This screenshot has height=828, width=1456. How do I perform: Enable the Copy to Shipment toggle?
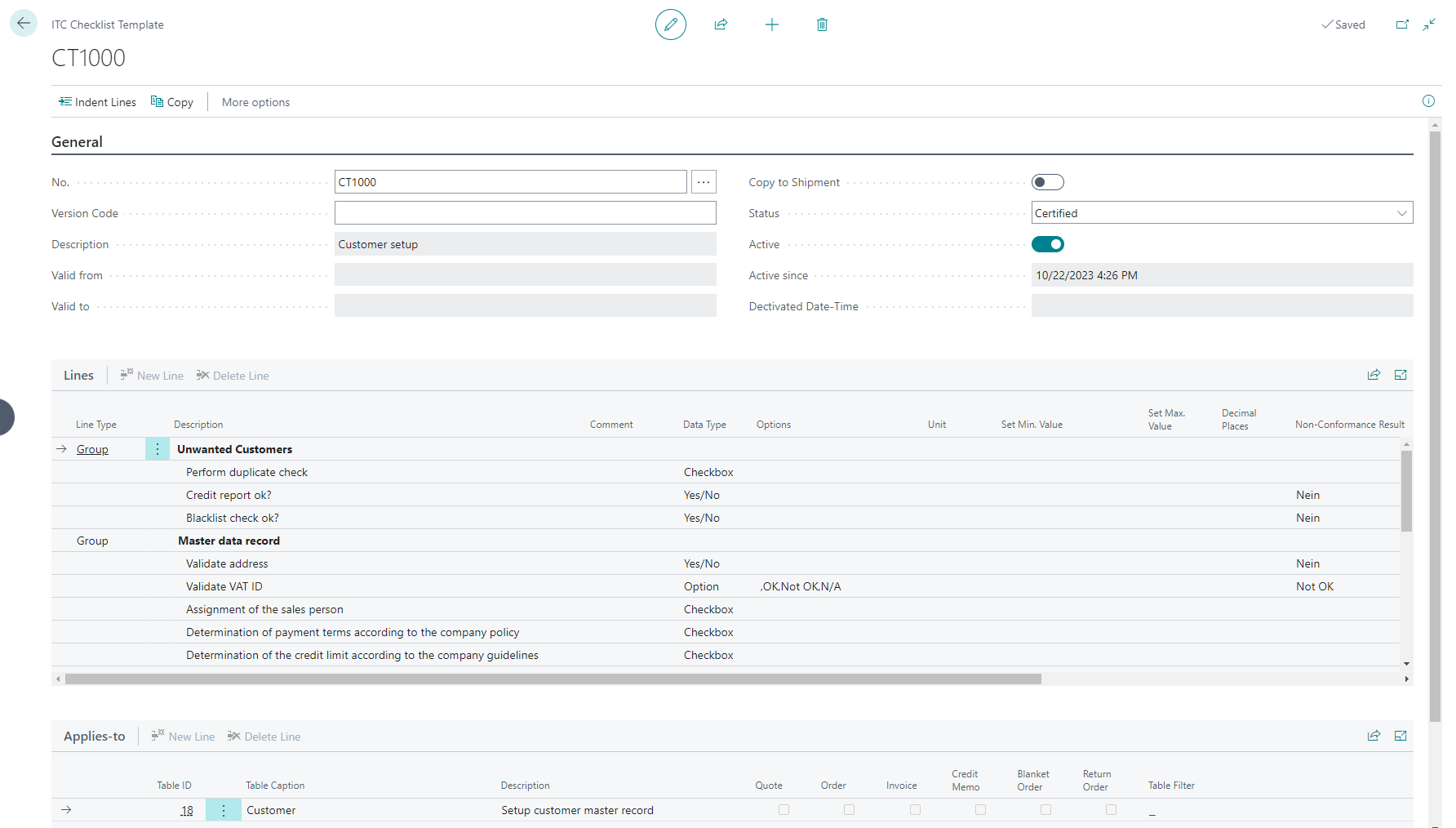pos(1047,182)
